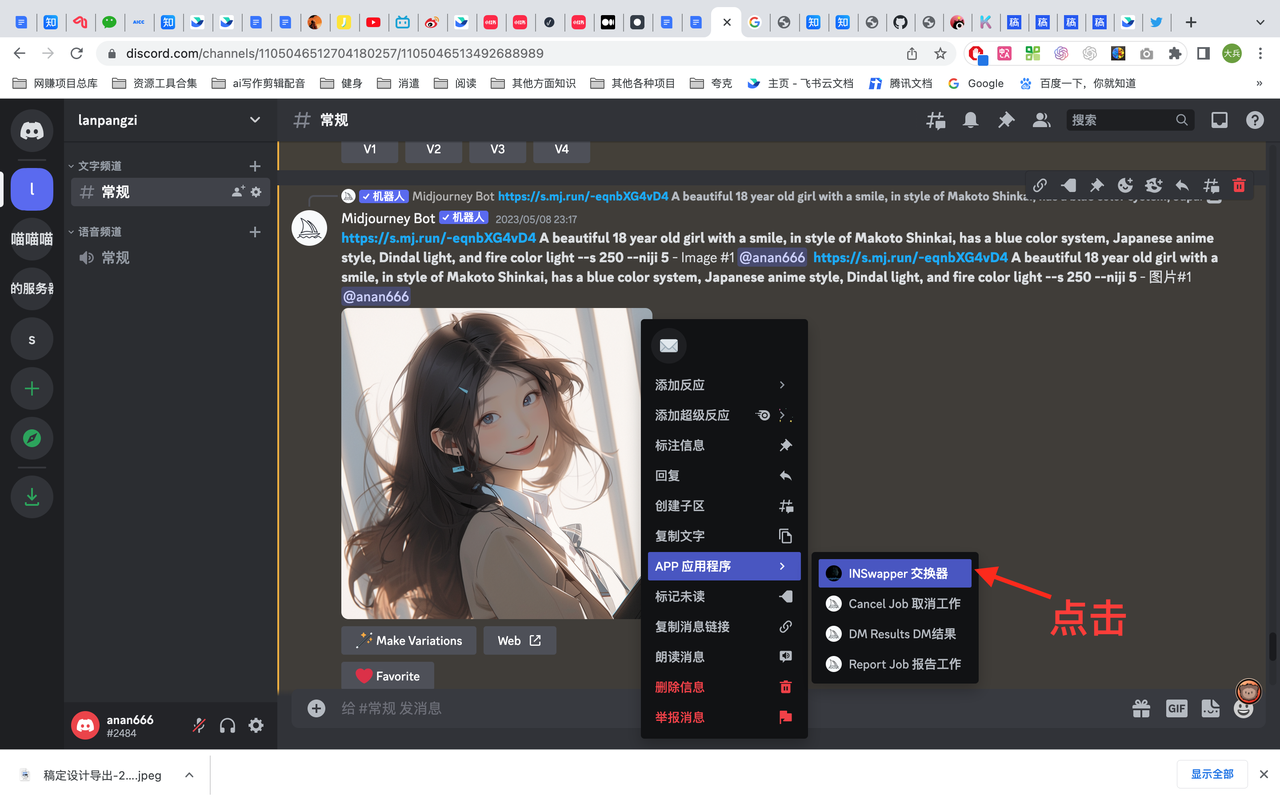
Task: Open emoji picker in message bar
Action: [1244, 708]
